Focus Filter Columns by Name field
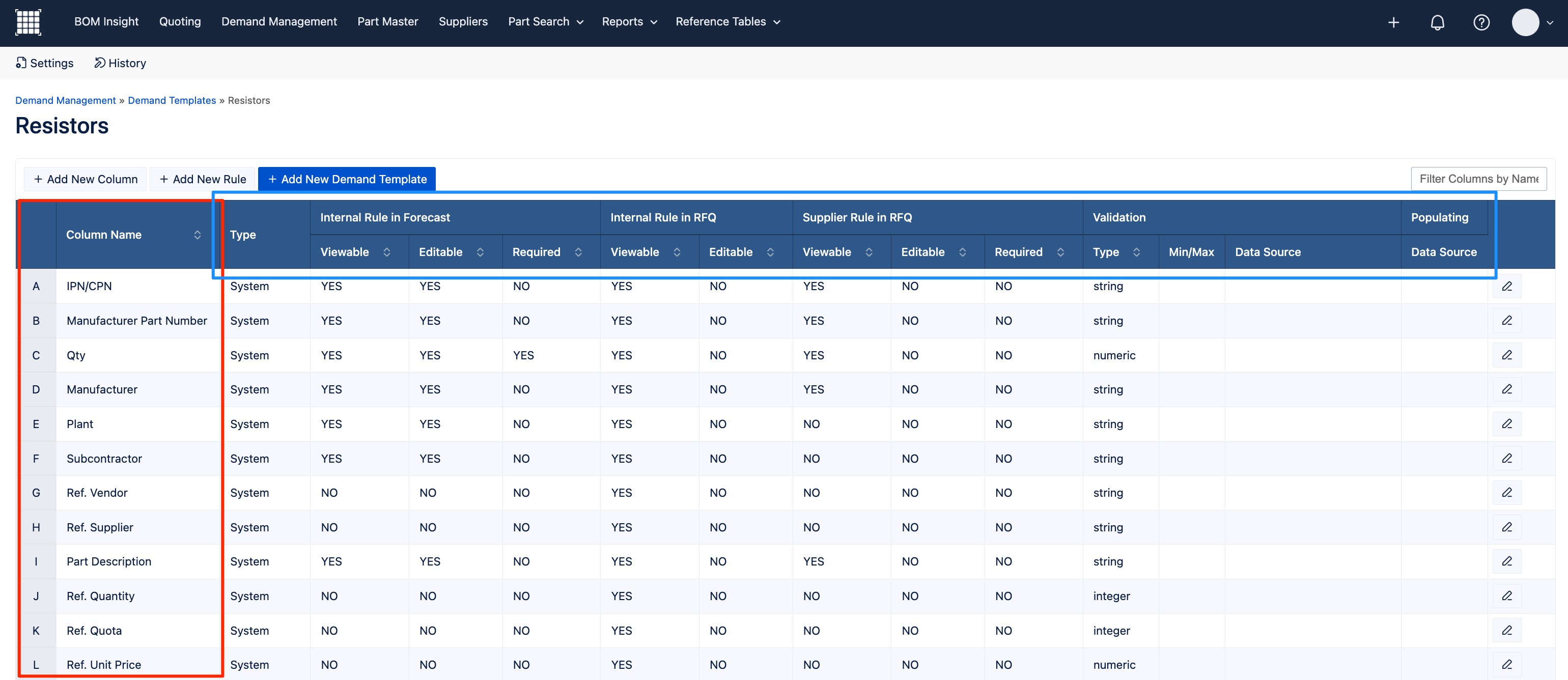This screenshot has width=1568, height=680. pos(1478,179)
